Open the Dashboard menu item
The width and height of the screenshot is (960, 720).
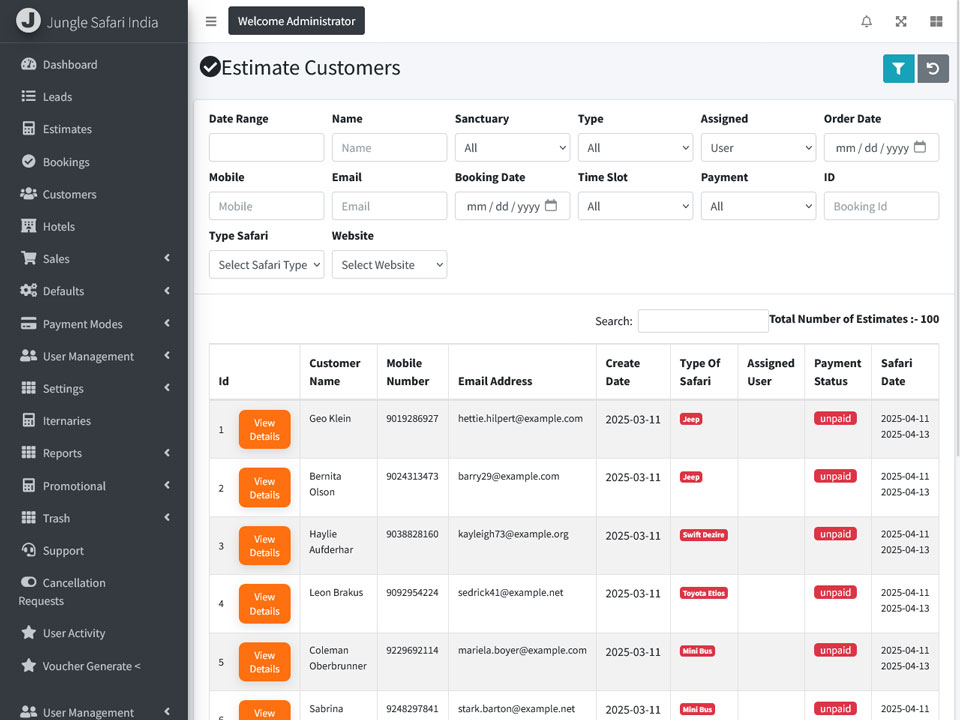(94, 64)
